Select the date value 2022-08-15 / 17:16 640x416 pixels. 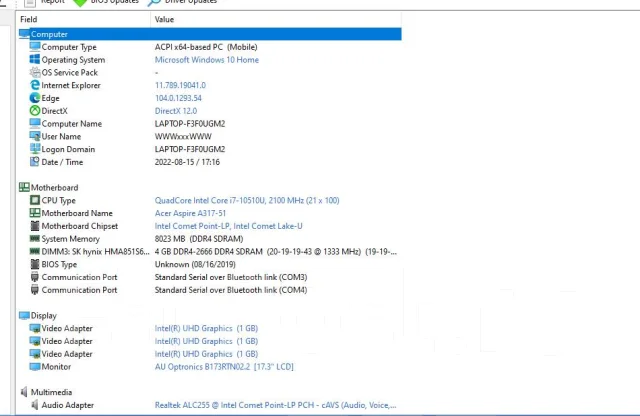pyautogui.click(x=187, y=162)
